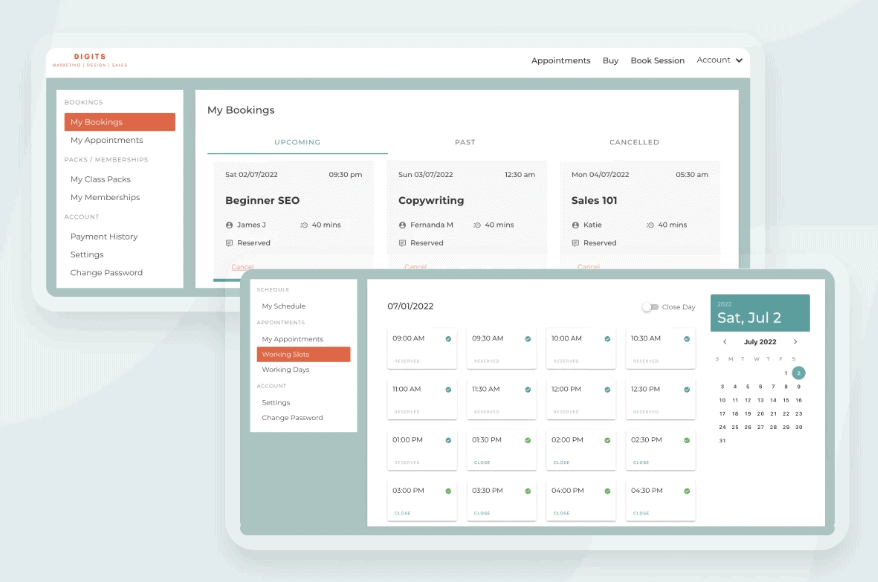This screenshot has width=878, height=582.
Task: Click the Close link on the 02:00 PM slot
Action: 561,463
